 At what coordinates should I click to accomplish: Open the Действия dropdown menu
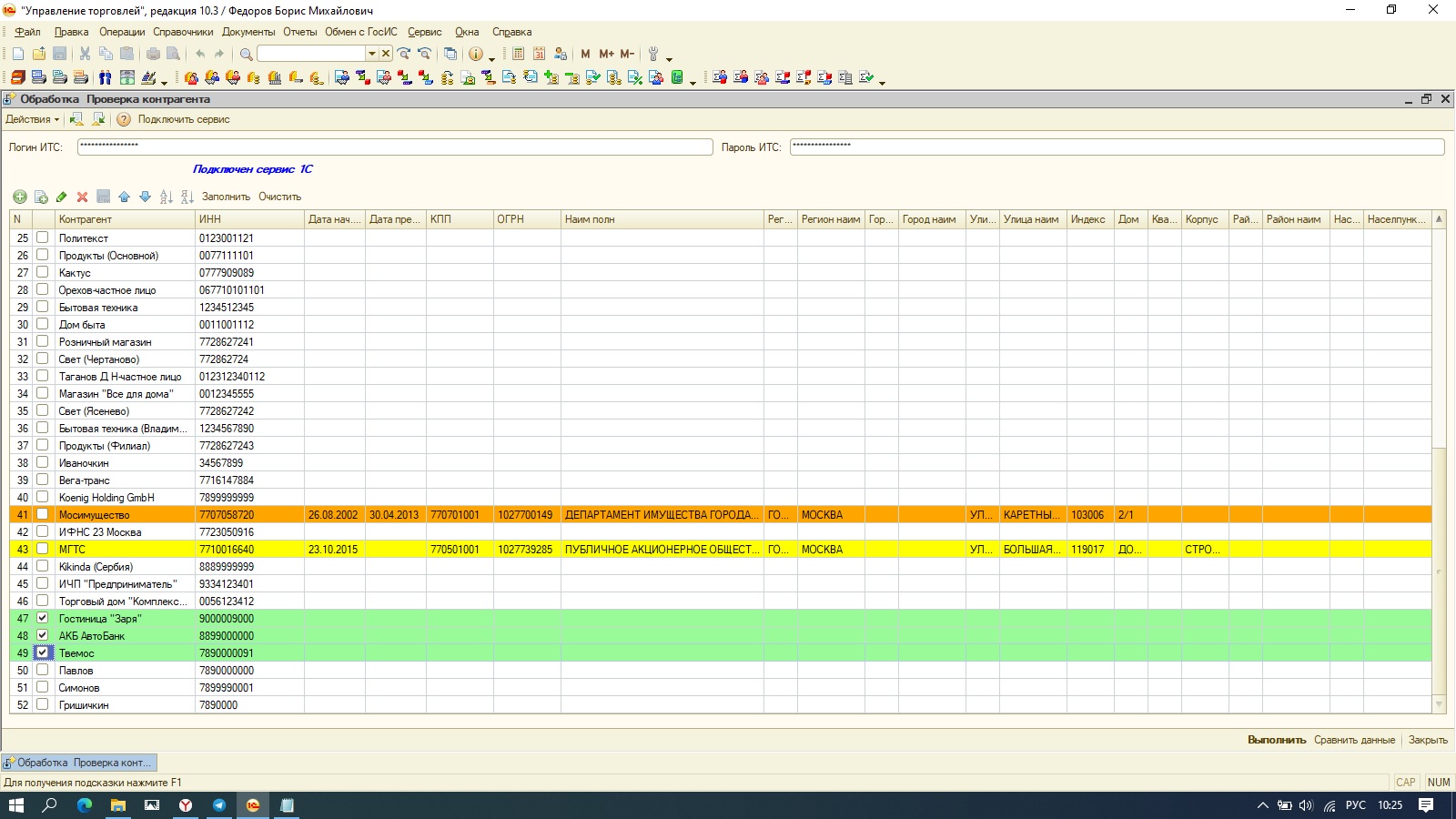(x=32, y=119)
